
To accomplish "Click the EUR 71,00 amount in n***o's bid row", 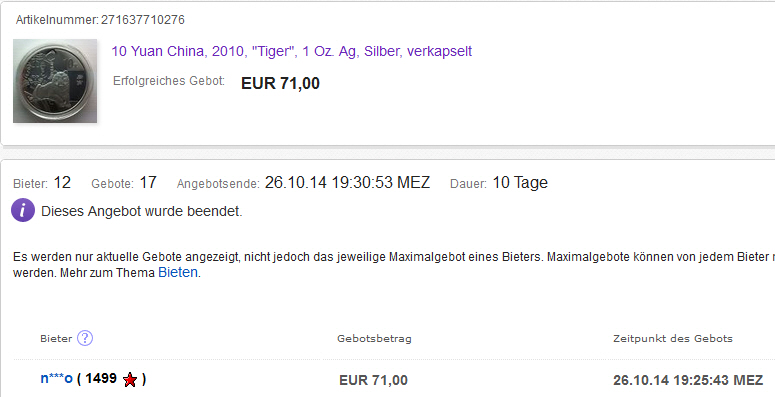I will coord(373,380).
